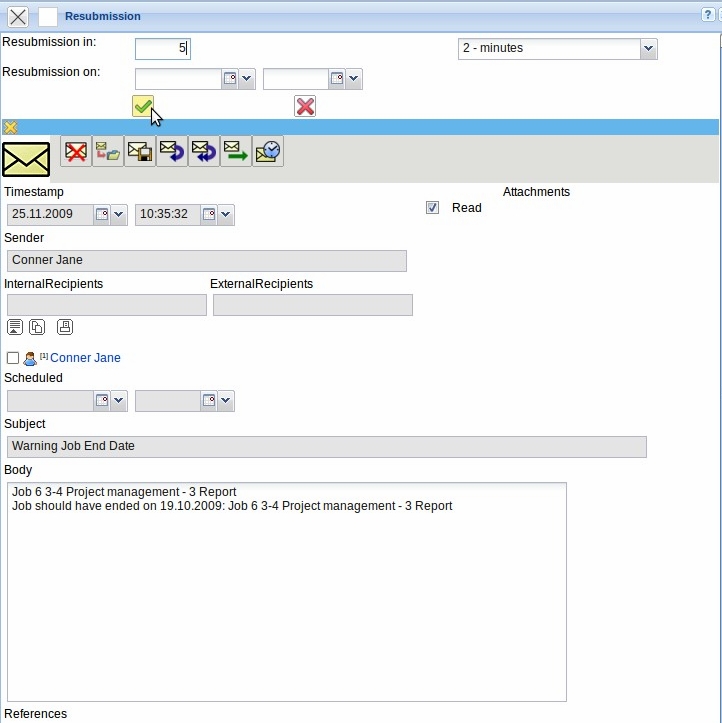The width and height of the screenshot is (722, 723).
Task: Click the list view icon below recipients
Action: (15, 327)
